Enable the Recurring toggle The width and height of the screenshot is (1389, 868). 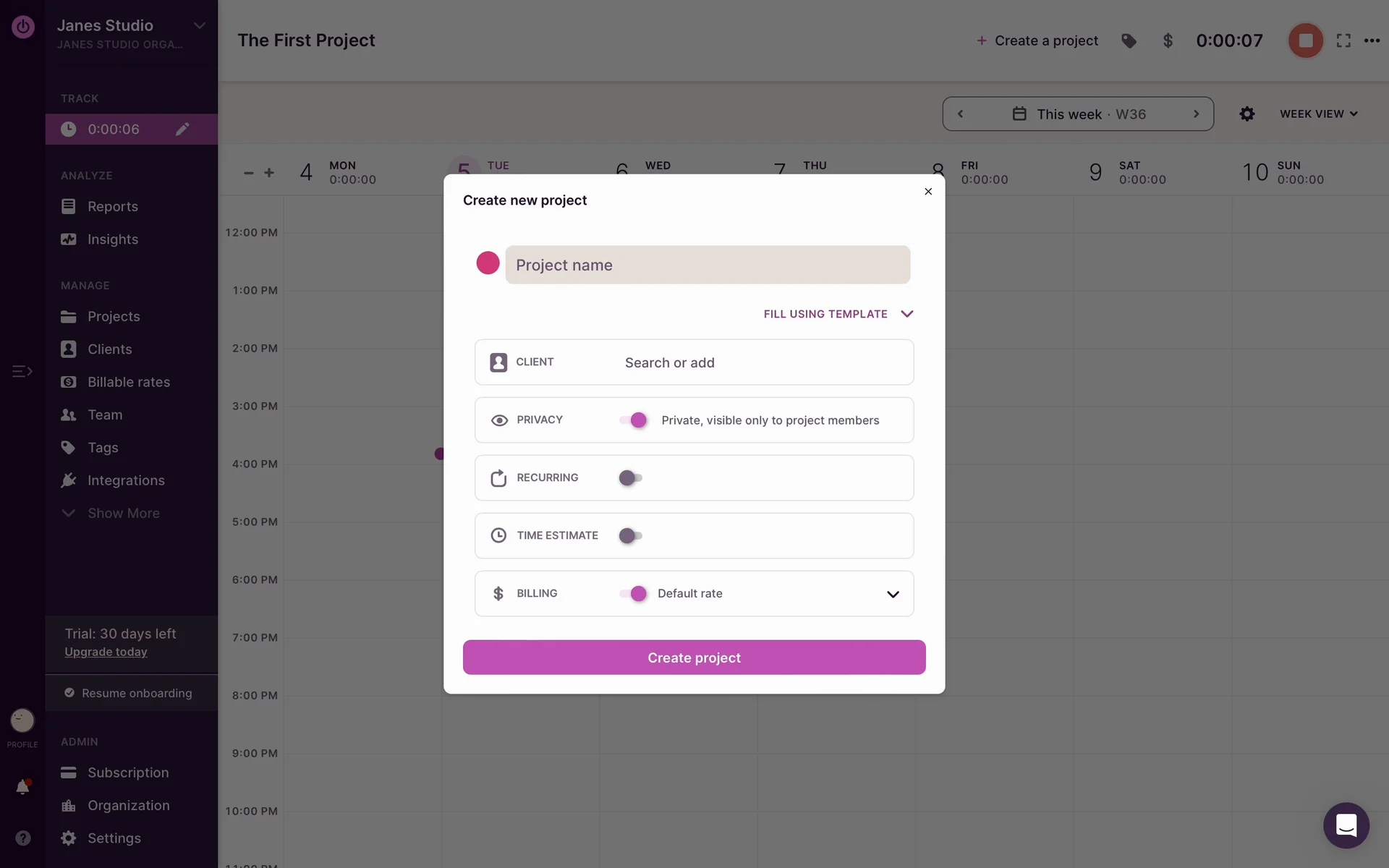point(630,478)
